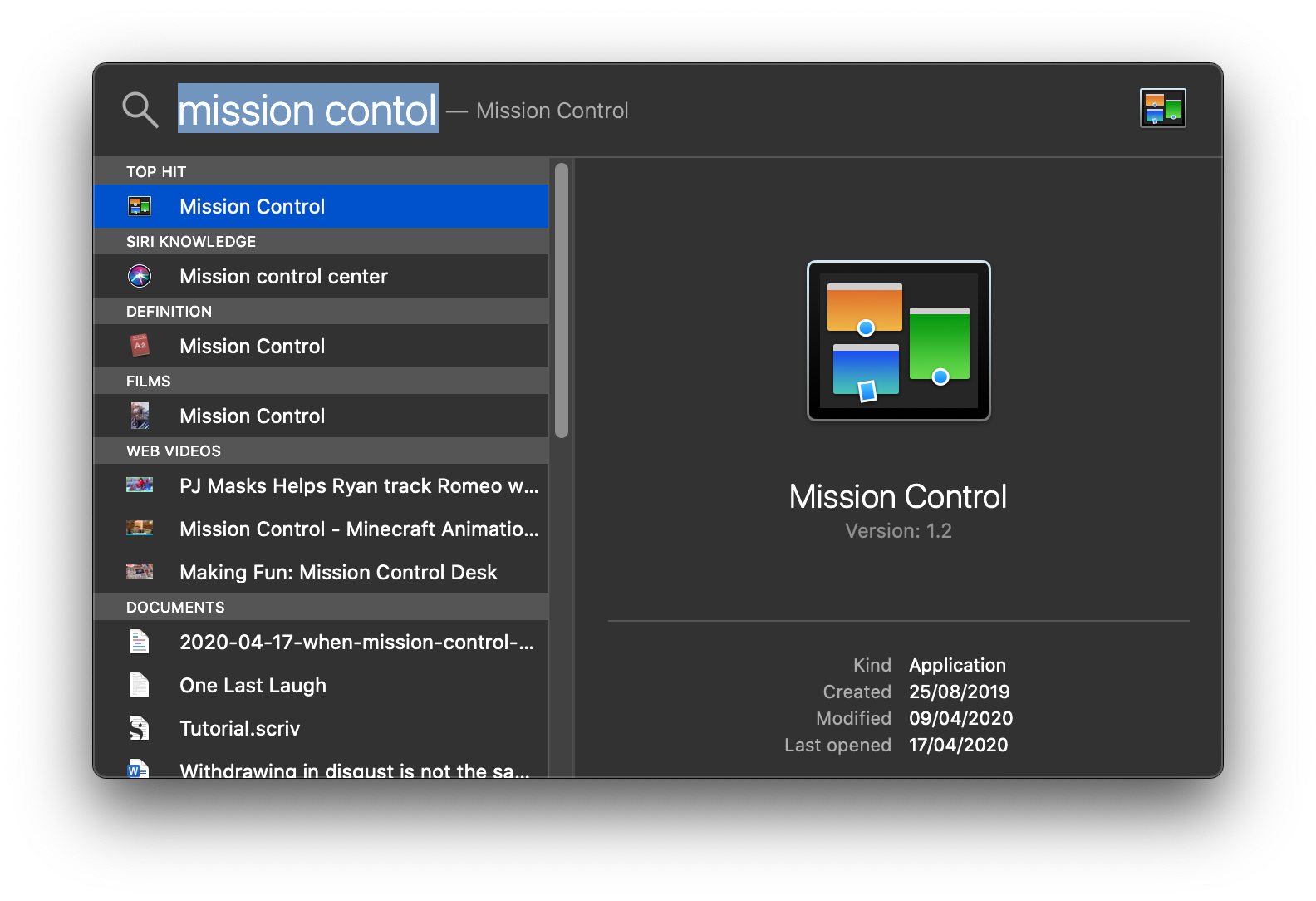Click the 'Mission Control' title in preview pane

(x=898, y=496)
